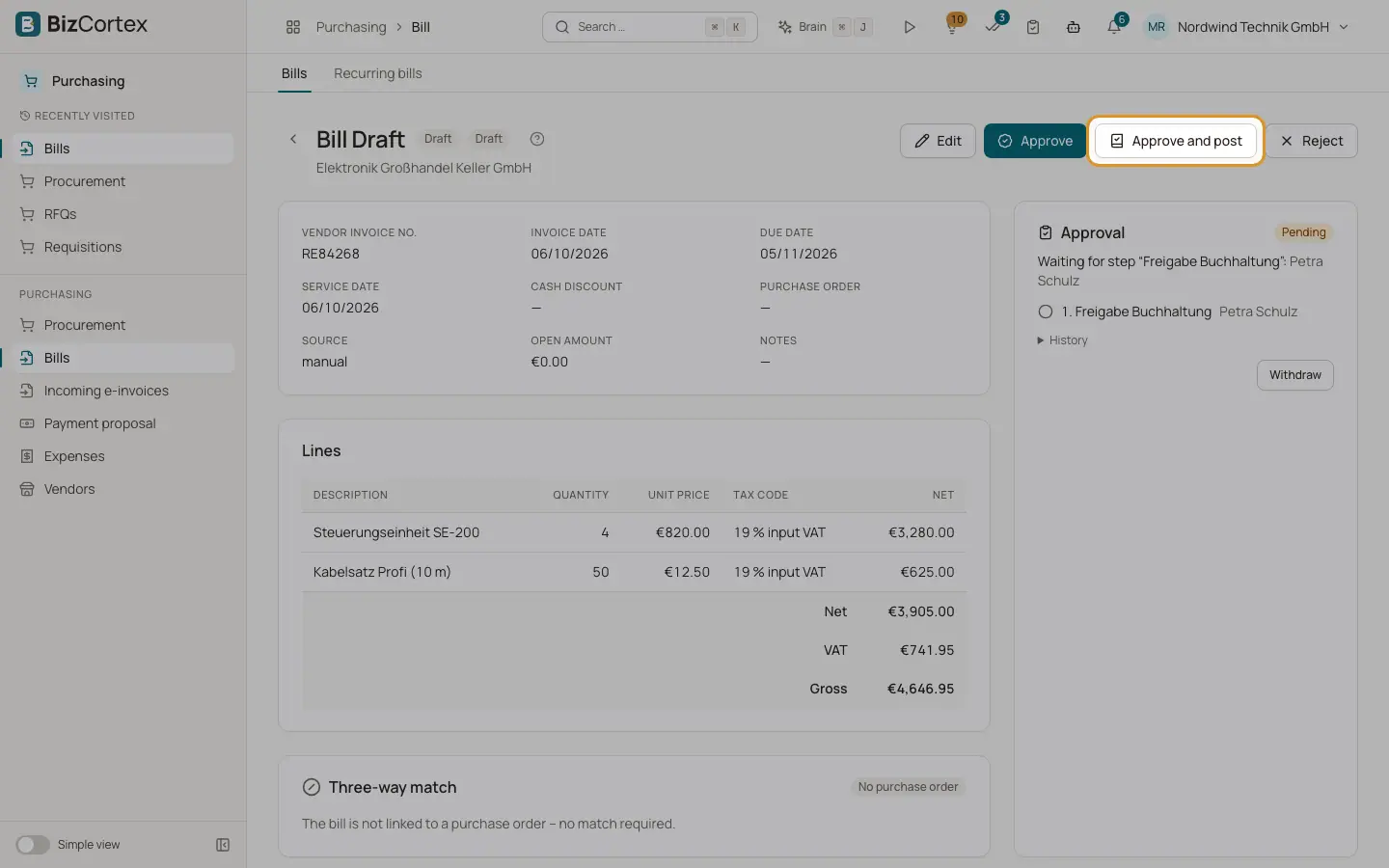Select the Freigabe Buchhaltung step radio circle
The image size is (1389, 868).
pos(1046,312)
